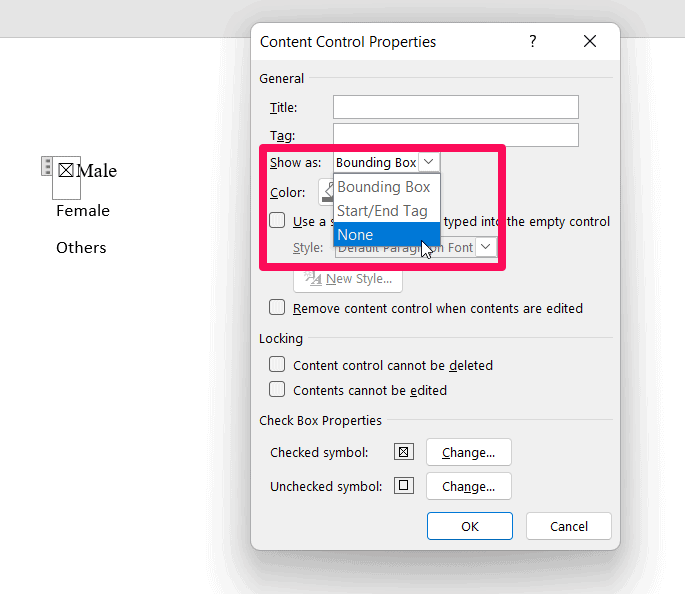Image resolution: width=685 pixels, height=594 pixels.
Task: Close the Content Control Properties dialog
Action: pyautogui.click(x=589, y=41)
